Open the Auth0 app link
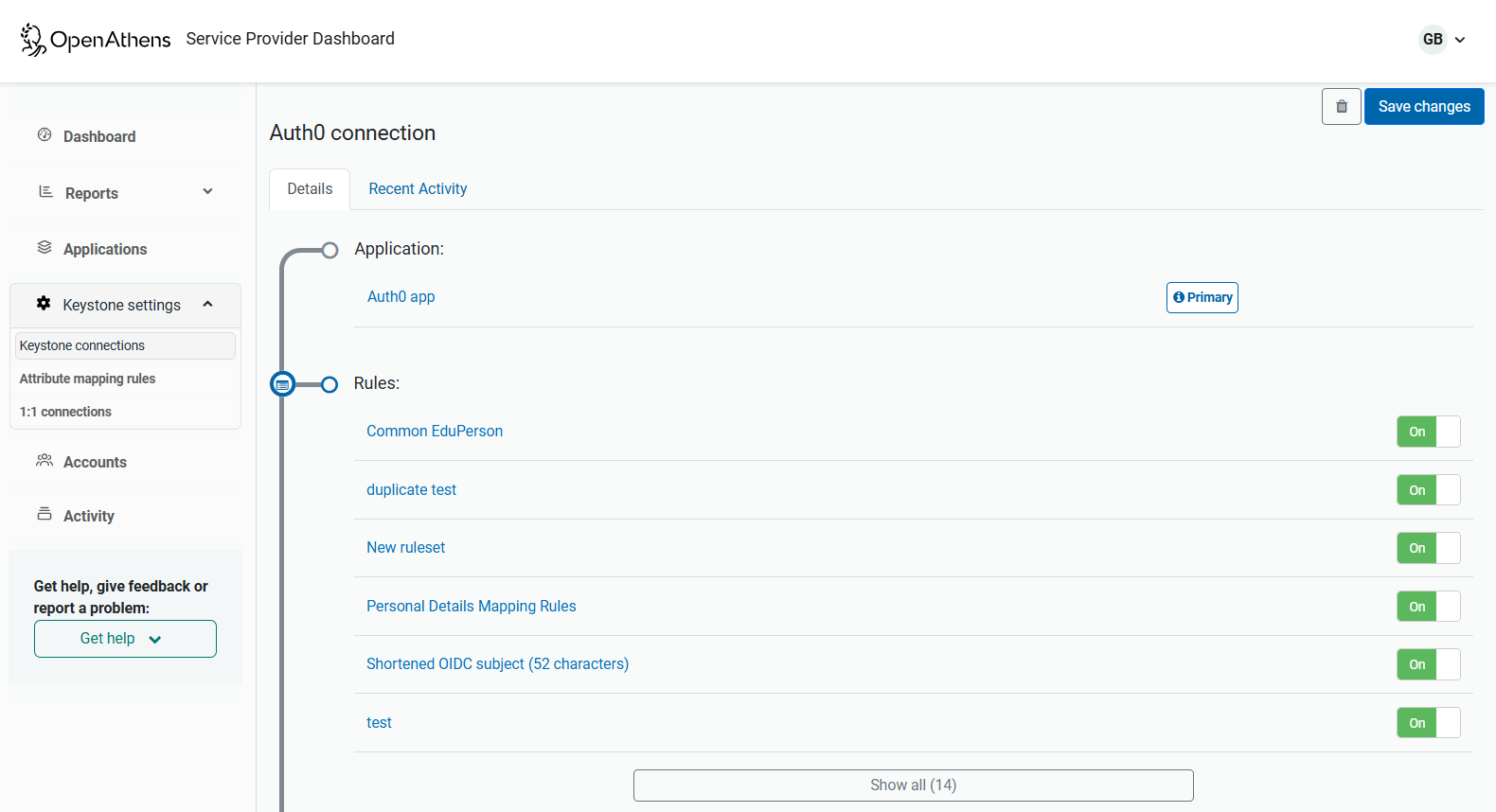The height and width of the screenshot is (812, 1496). point(401,296)
